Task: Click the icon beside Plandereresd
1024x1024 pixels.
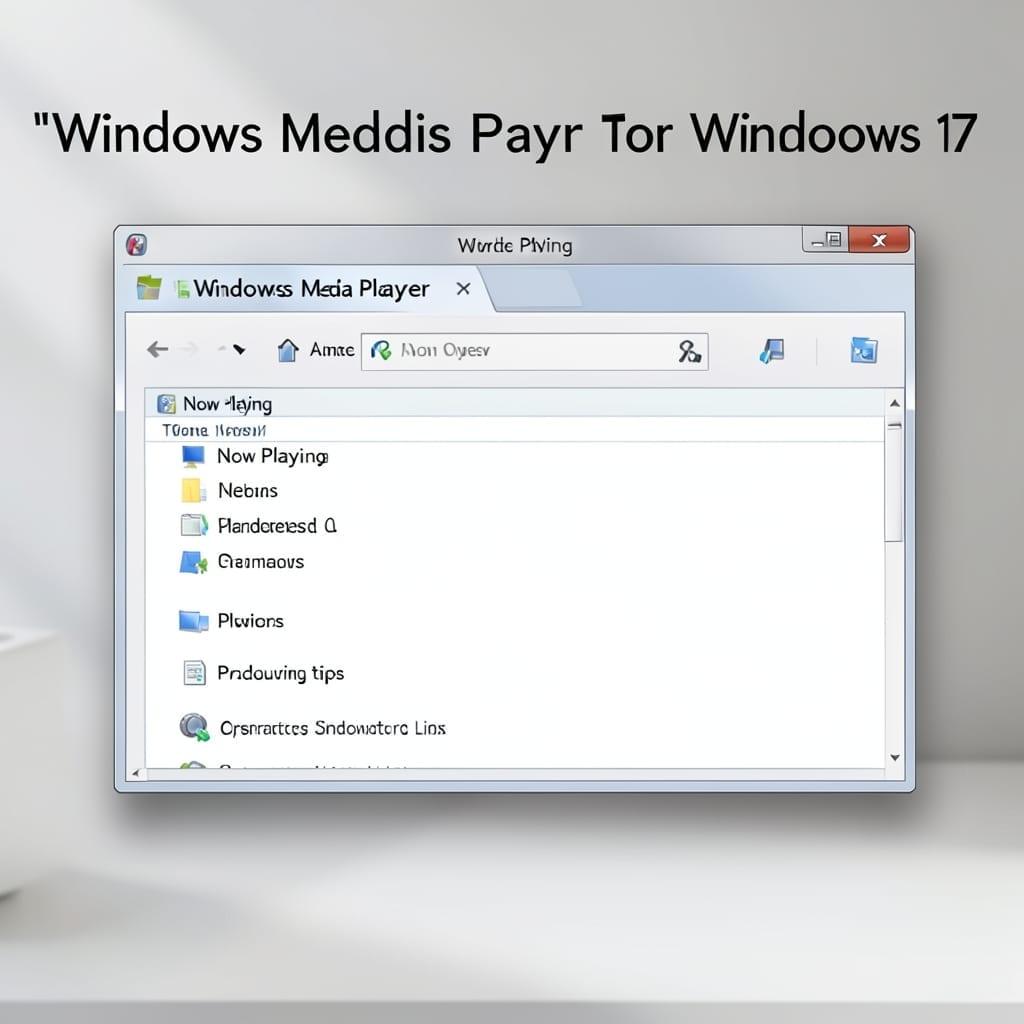Action: point(194,525)
